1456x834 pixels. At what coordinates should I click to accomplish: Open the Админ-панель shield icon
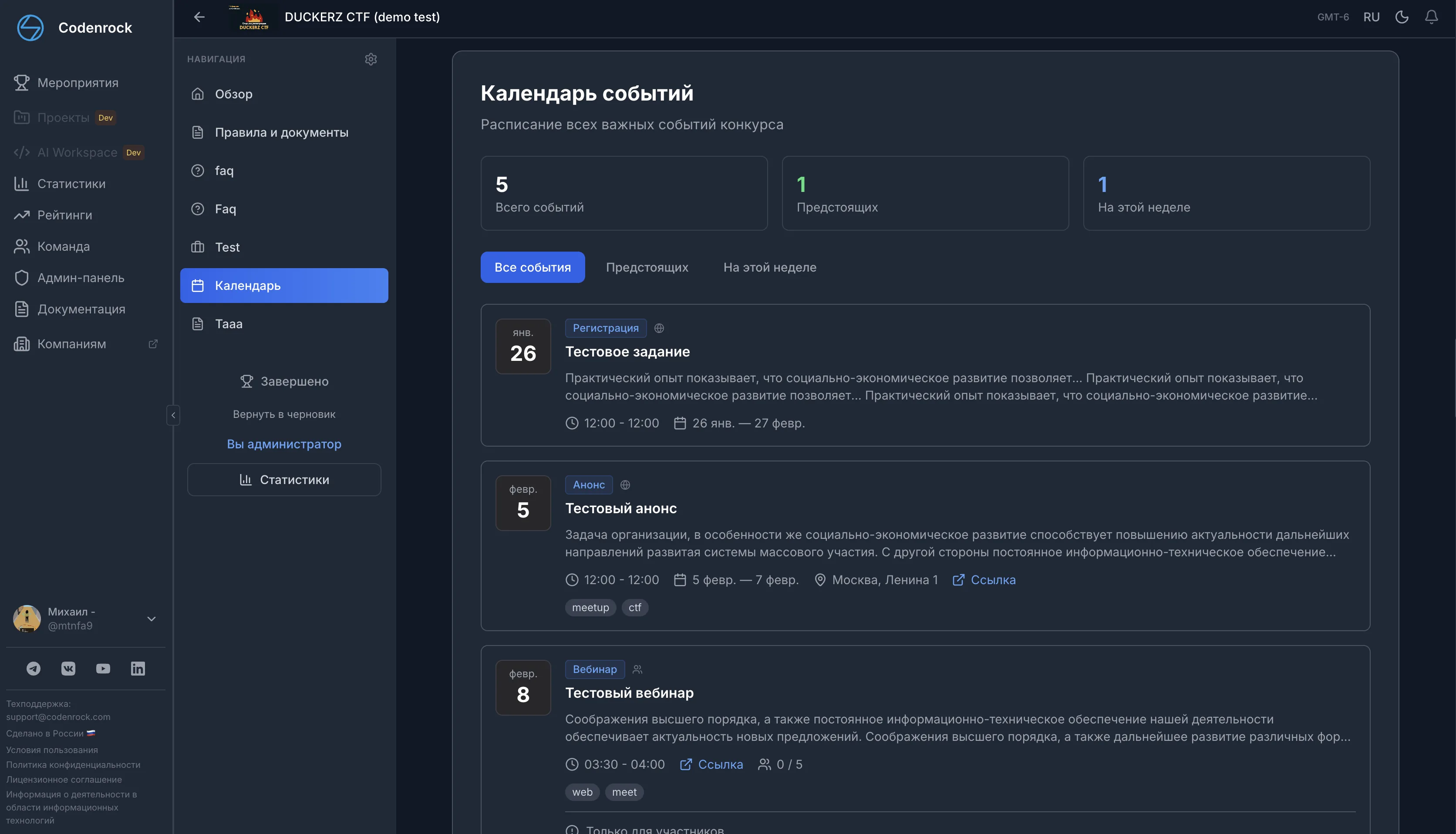point(22,277)
